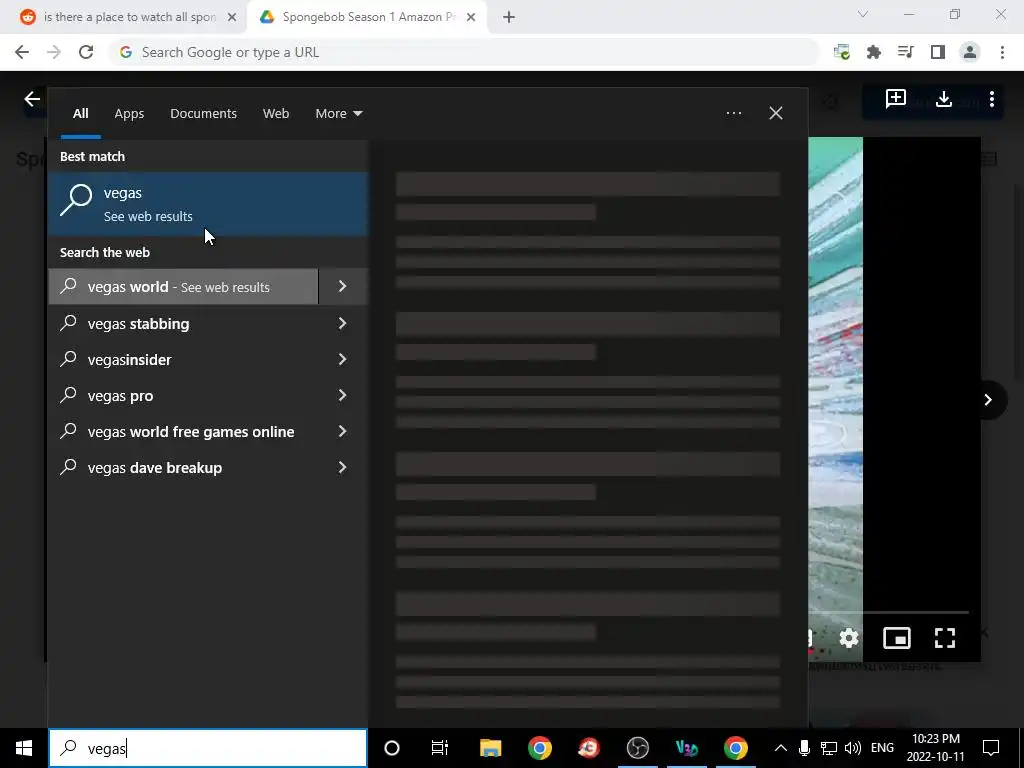Open the All search filter tab
This screenshot has width=1024, height=768.
click(x=80, y=114)
